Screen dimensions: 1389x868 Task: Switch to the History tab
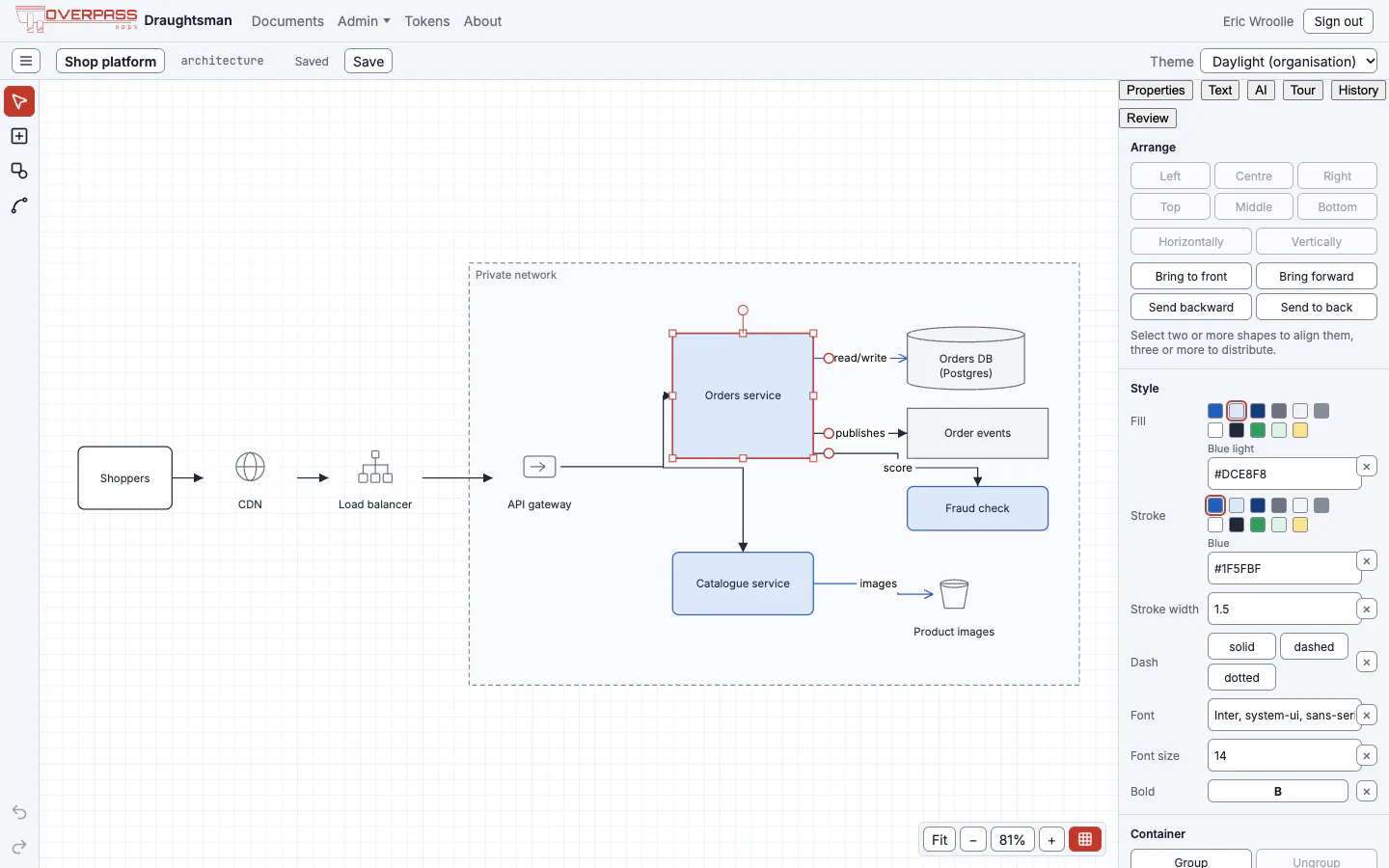point(1358,90)
